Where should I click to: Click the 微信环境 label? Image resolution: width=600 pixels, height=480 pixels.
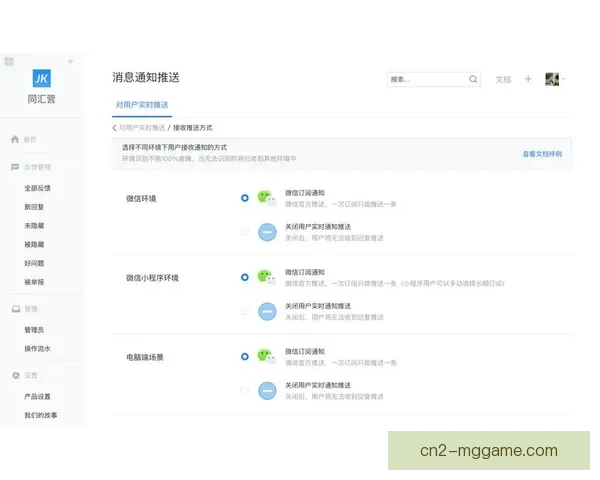(x=141, y=199)
